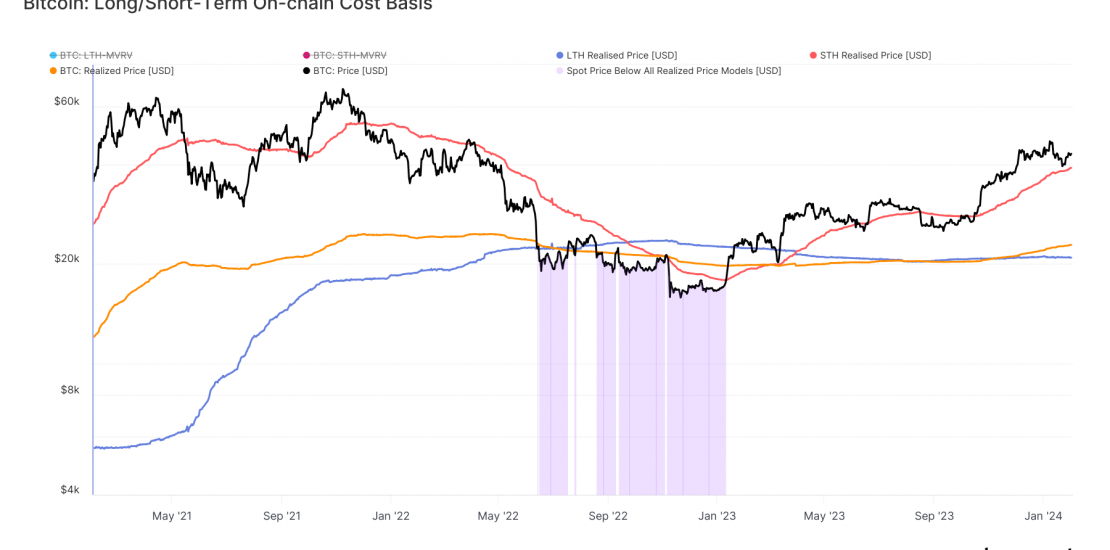This screenshot has height=550, width=1110.
Task: Enable the BTC: LTH-MVRV legend series
Action: [x=96, y=55]
